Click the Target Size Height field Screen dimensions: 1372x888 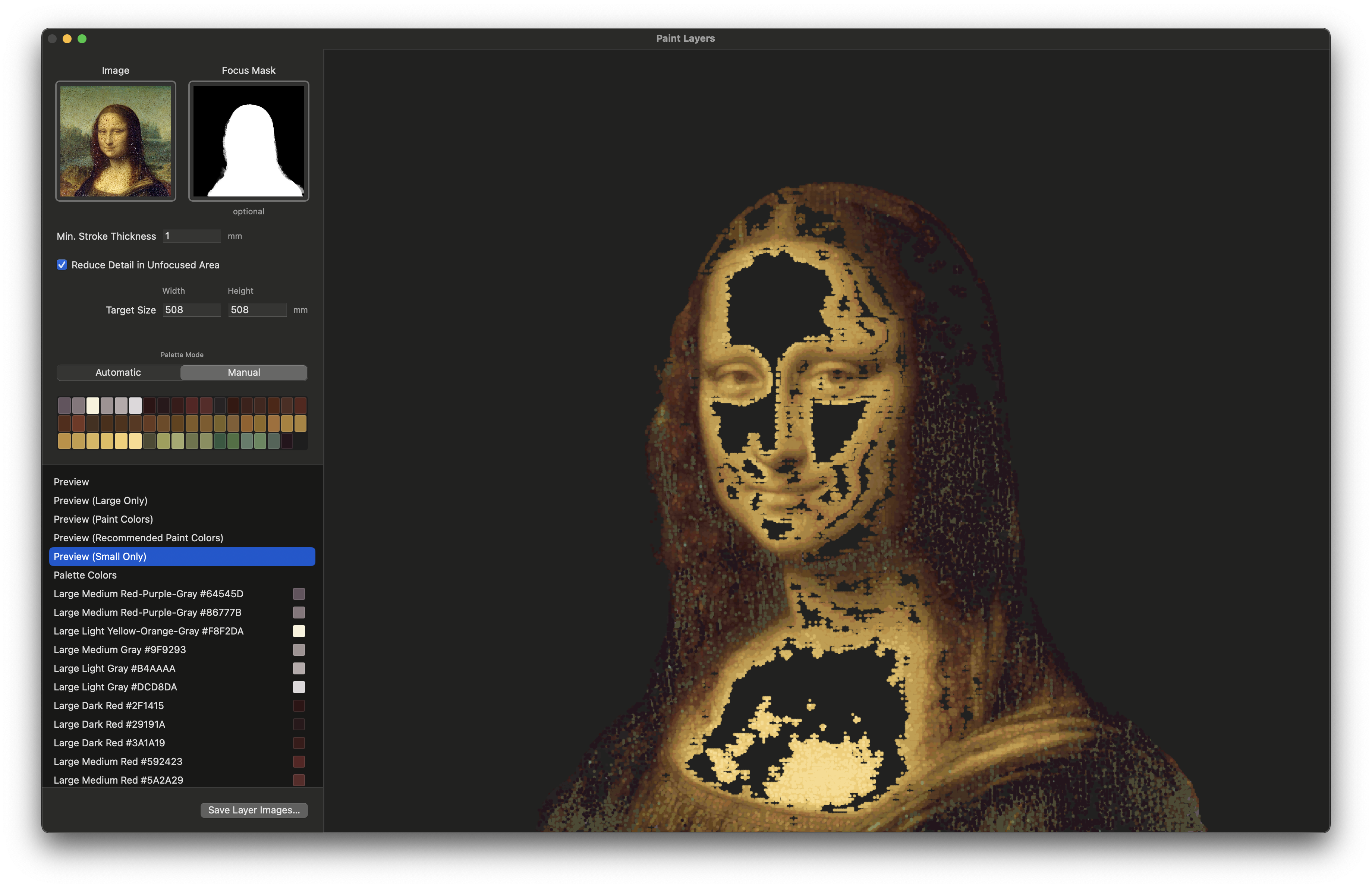pos(257,309)
